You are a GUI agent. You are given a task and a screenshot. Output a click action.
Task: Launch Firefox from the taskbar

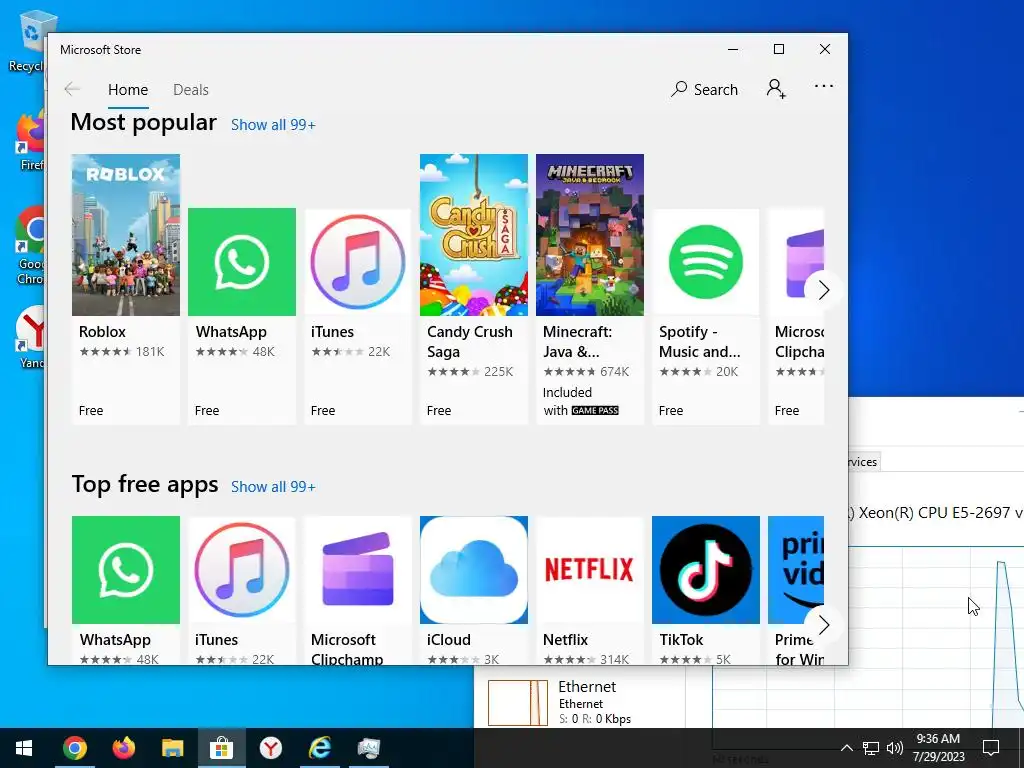[124, 748]
